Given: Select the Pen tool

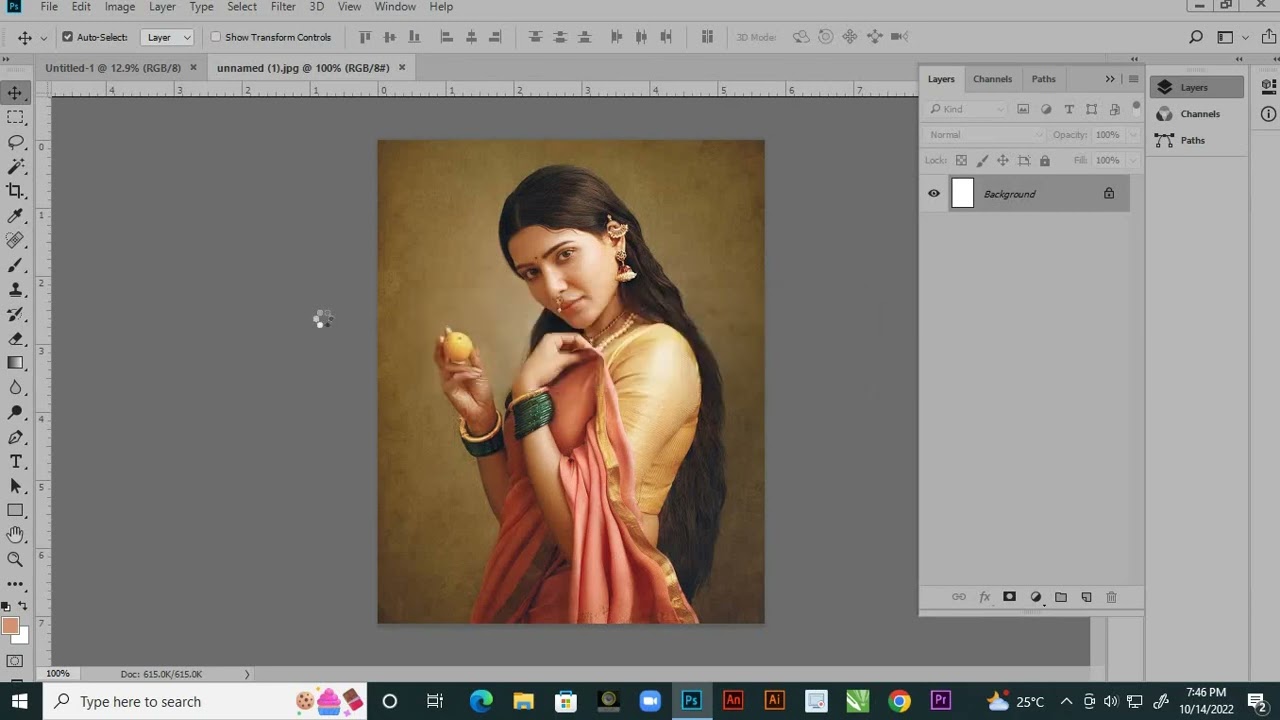Looking at the screenshot, I should 15,437.
